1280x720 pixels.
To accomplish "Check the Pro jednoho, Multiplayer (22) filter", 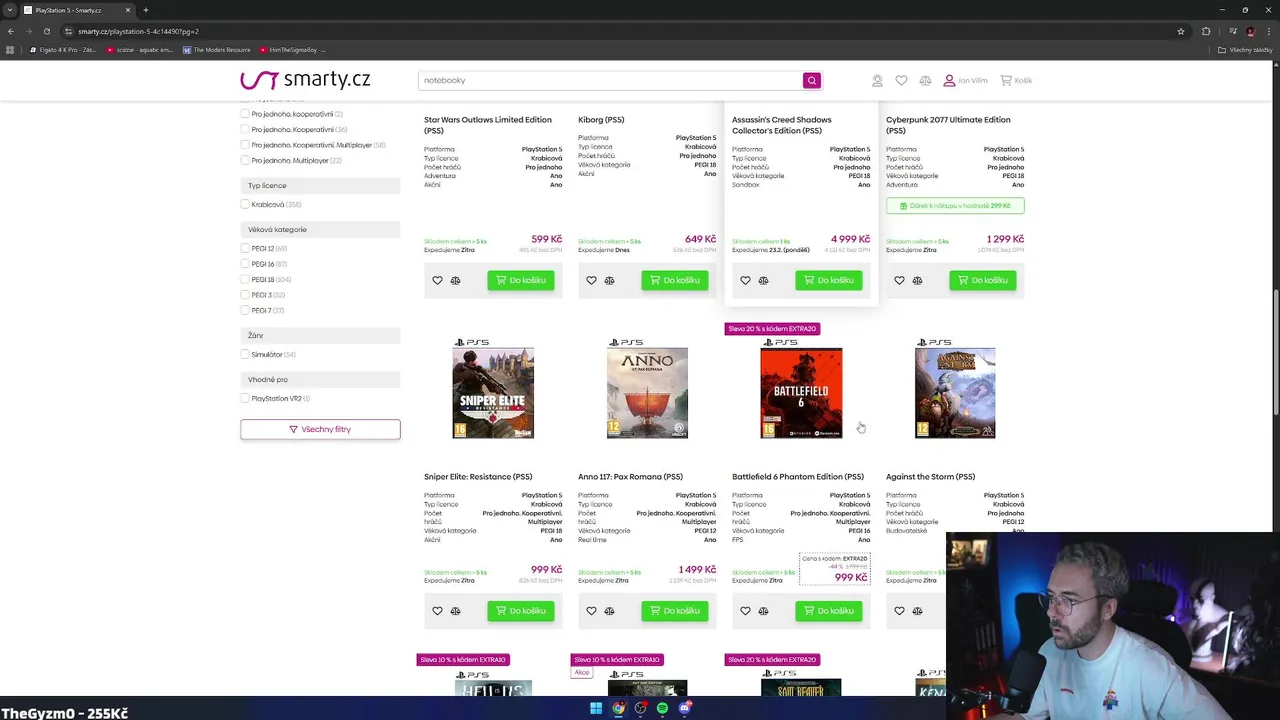I will (x=245, y=160).
